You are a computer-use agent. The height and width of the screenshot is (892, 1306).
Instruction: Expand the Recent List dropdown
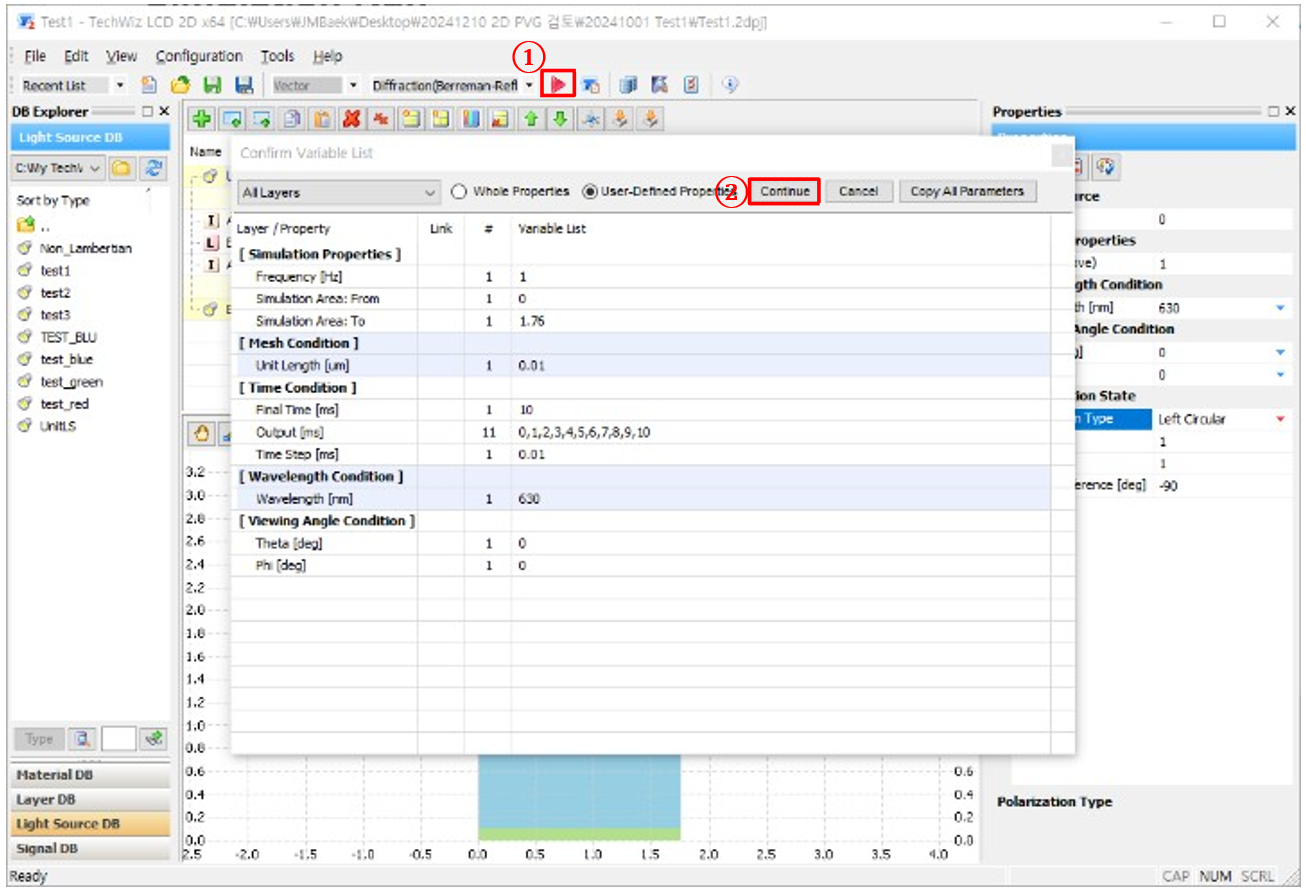[120, 86]
